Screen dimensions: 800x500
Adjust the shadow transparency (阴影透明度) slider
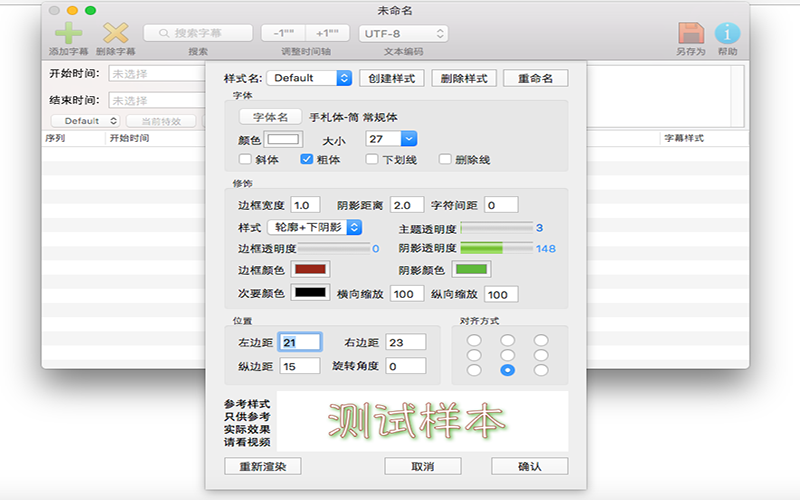[x=497, y=248]
